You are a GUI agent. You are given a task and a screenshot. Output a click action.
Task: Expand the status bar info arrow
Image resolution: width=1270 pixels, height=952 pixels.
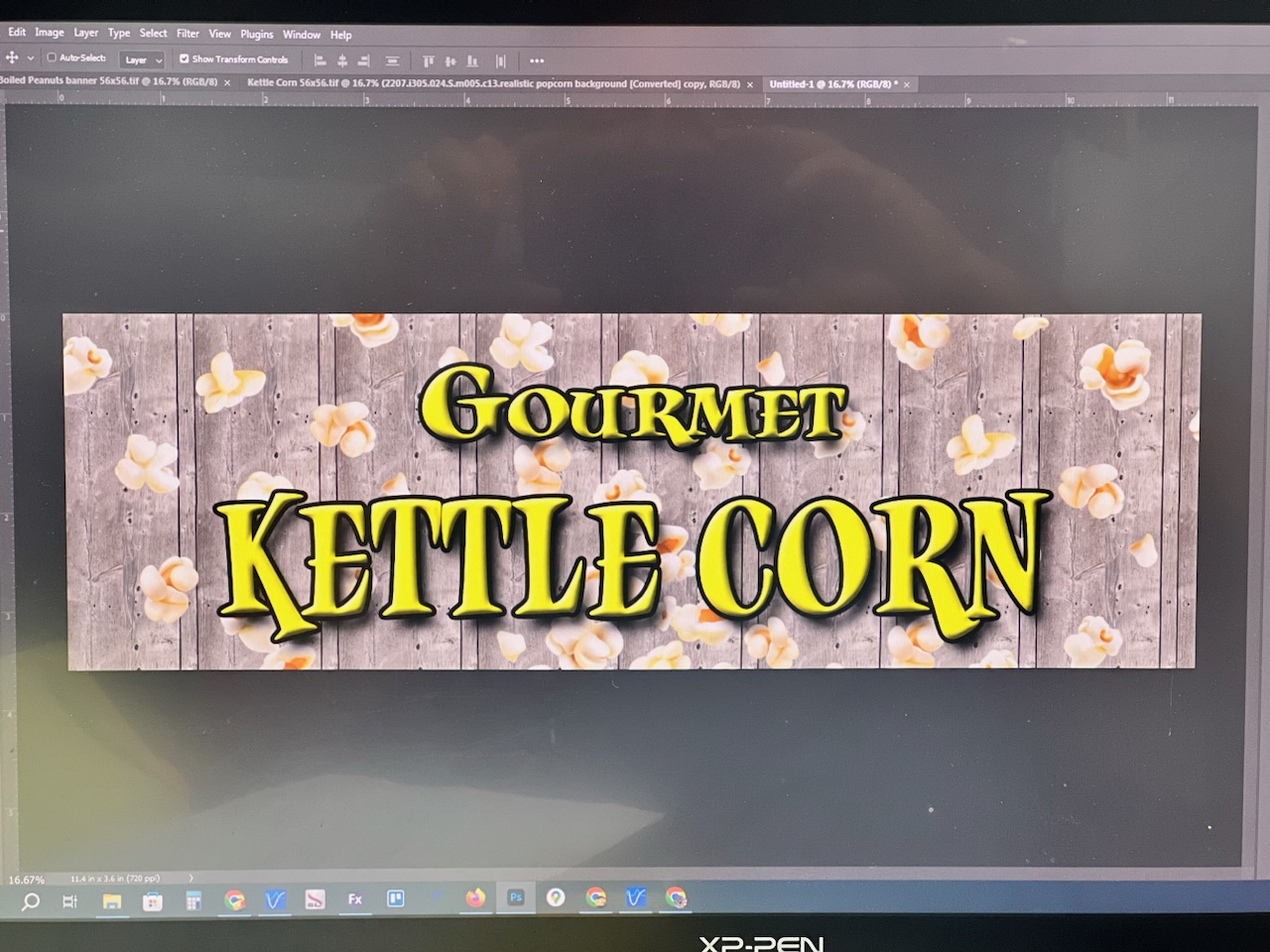(190, 878)
